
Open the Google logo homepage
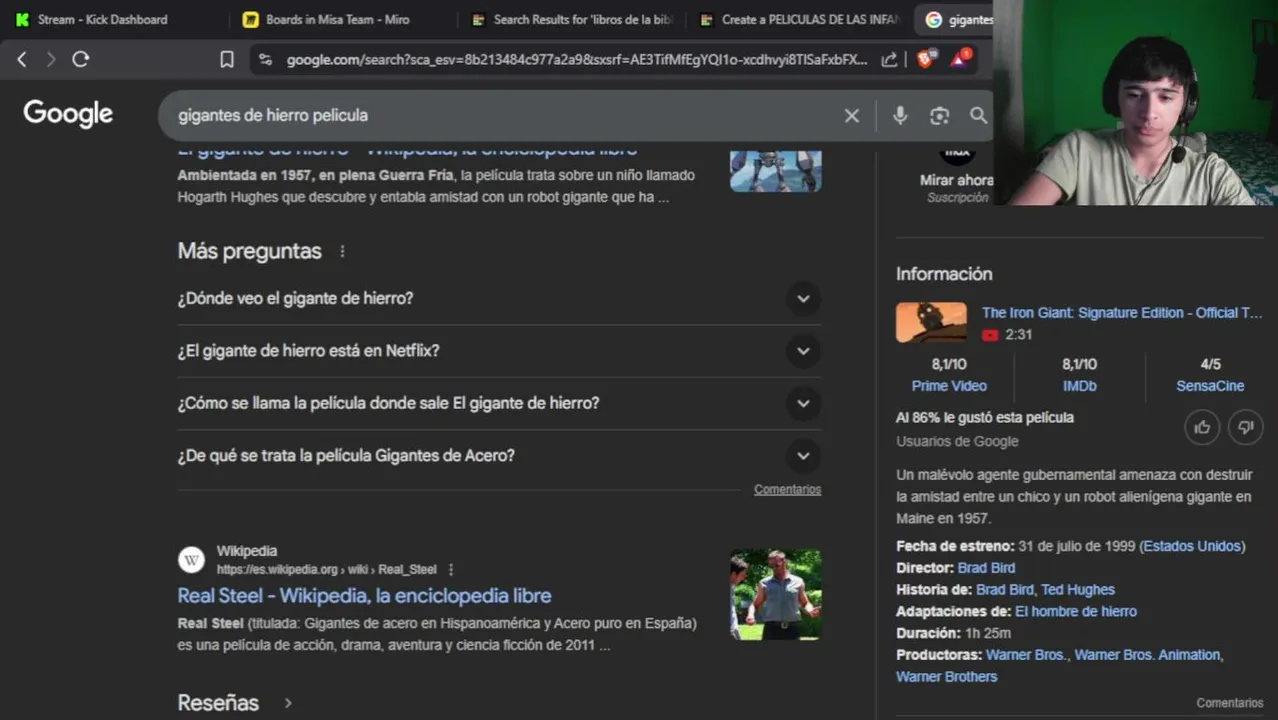[x=68, y=114]
